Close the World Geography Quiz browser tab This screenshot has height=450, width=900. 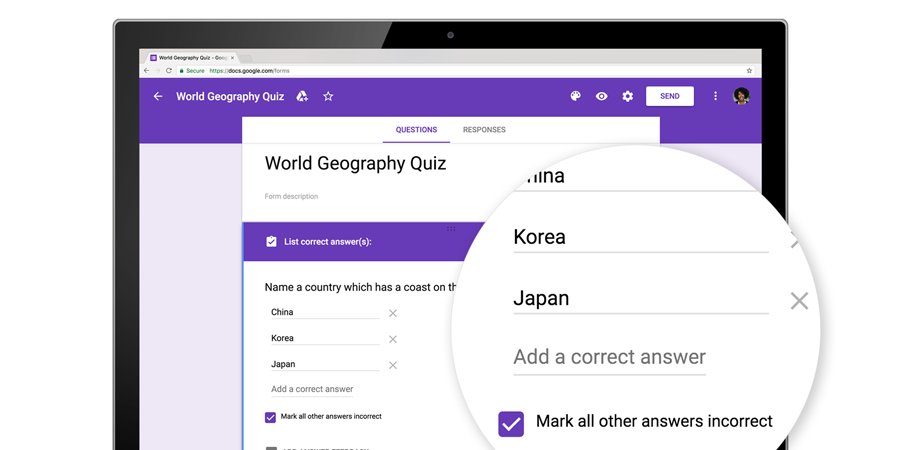pyautogui.click(x=232, y=58)
